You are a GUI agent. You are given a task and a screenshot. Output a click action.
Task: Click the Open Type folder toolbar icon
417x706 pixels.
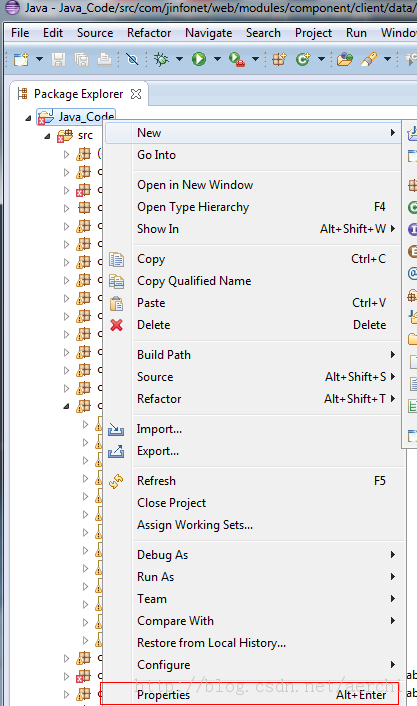pos(344,59)
